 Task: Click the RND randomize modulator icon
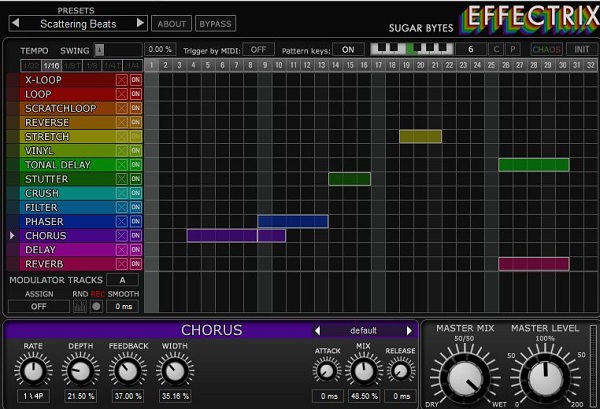80,306
